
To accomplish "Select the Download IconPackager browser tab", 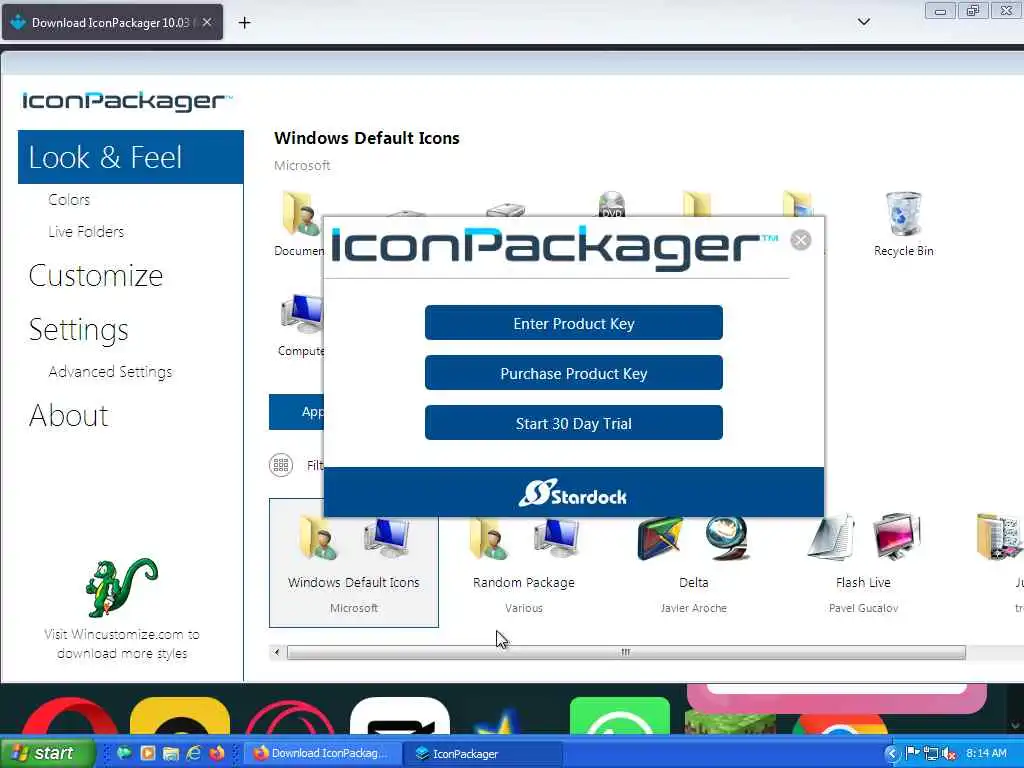I will (112, 22).
